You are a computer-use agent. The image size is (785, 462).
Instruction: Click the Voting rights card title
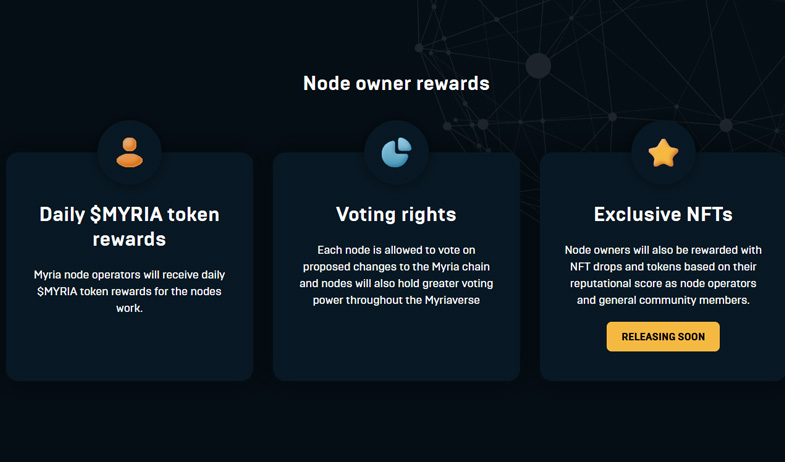click(x=397, y=214)
